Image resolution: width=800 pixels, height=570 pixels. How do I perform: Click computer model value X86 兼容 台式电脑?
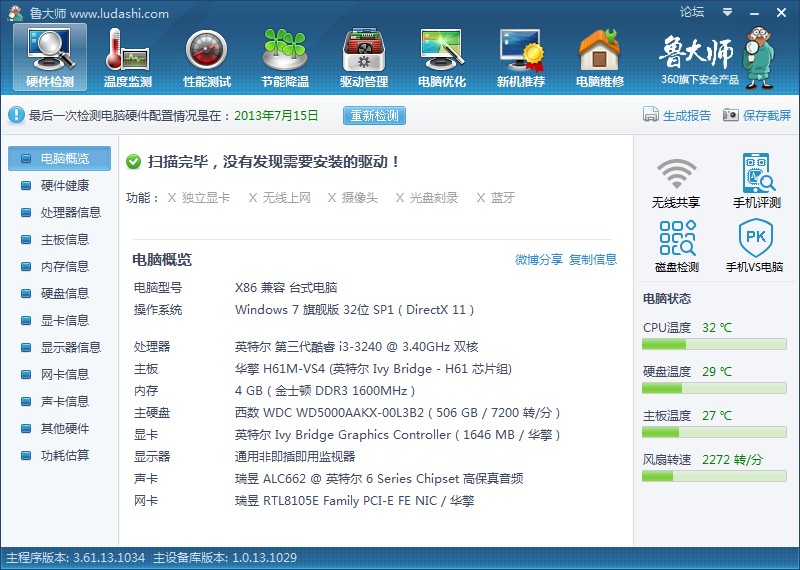tap(286, 288)
